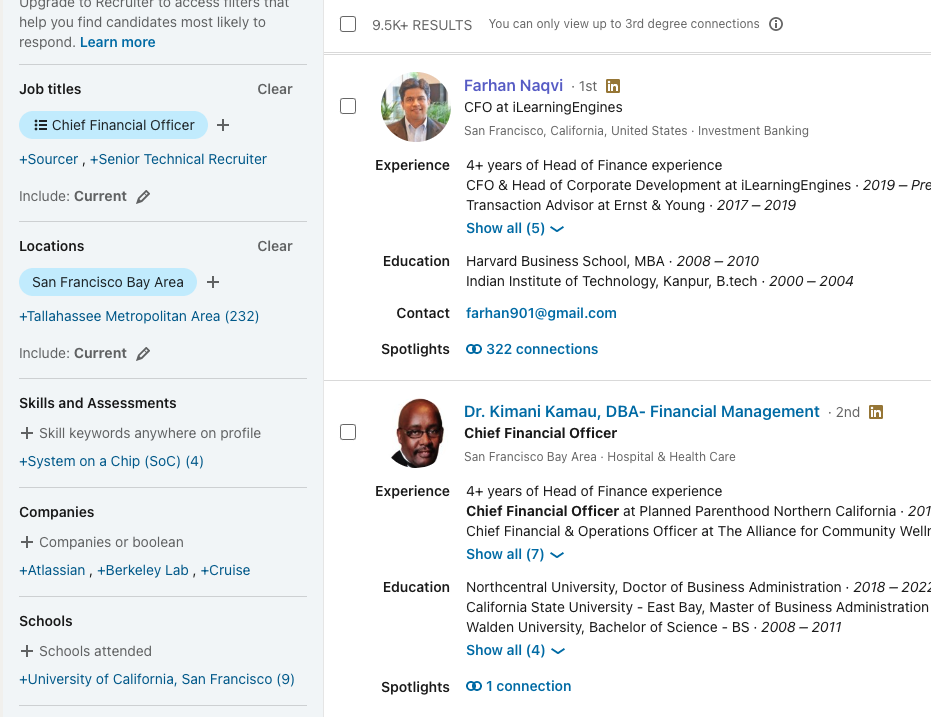Click the Indian Institute of Technology, Kanpur entry
931x717 pixels.
660,281
